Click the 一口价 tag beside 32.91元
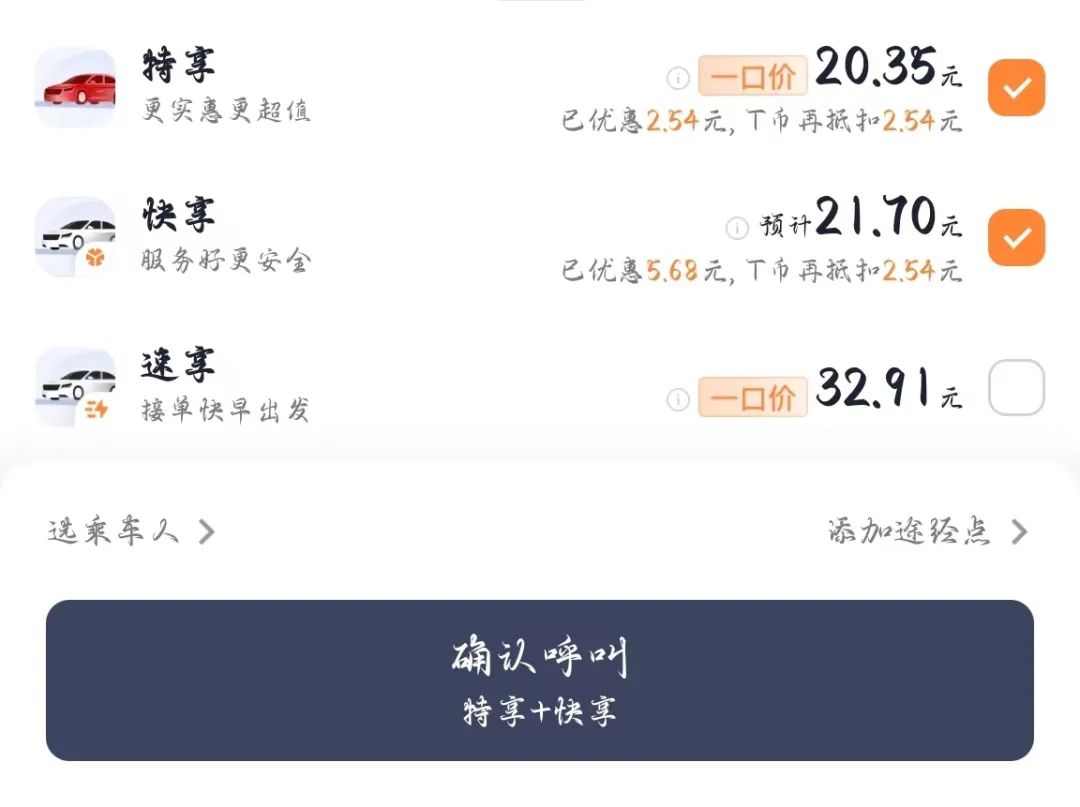Viewport: 1080px width, 807px height. click(752, 398)
